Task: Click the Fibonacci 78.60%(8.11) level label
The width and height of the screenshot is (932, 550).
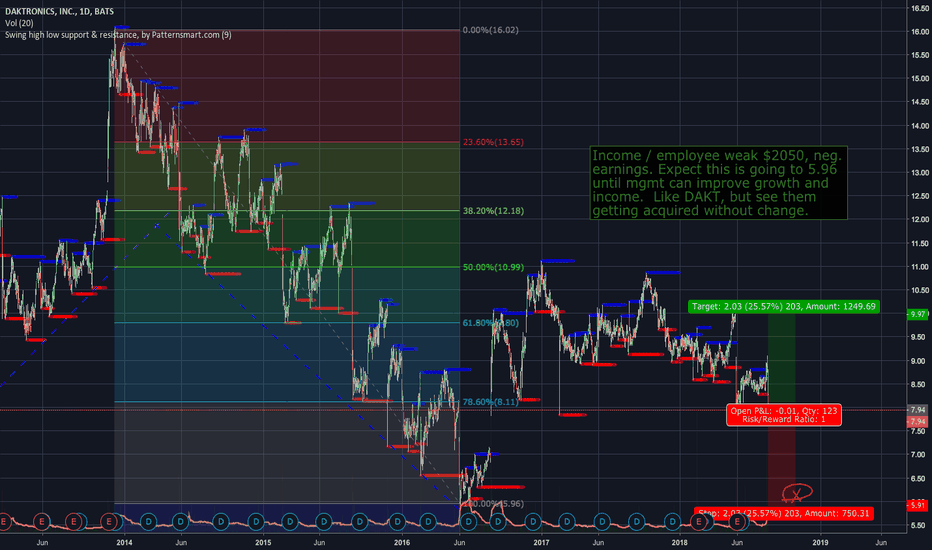Action: click(490, 402)
